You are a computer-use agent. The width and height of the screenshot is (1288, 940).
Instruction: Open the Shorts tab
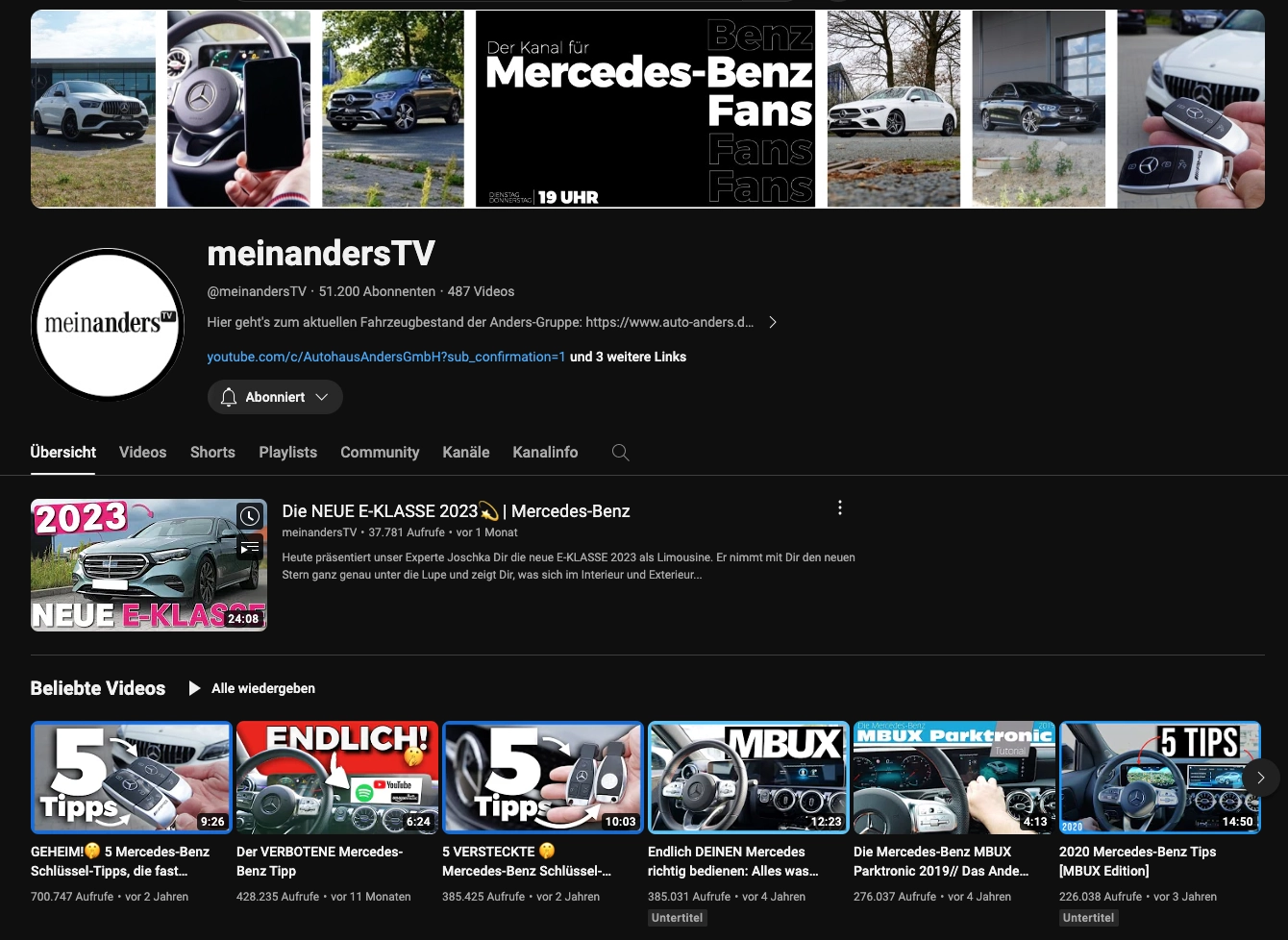tap(212, 452)
